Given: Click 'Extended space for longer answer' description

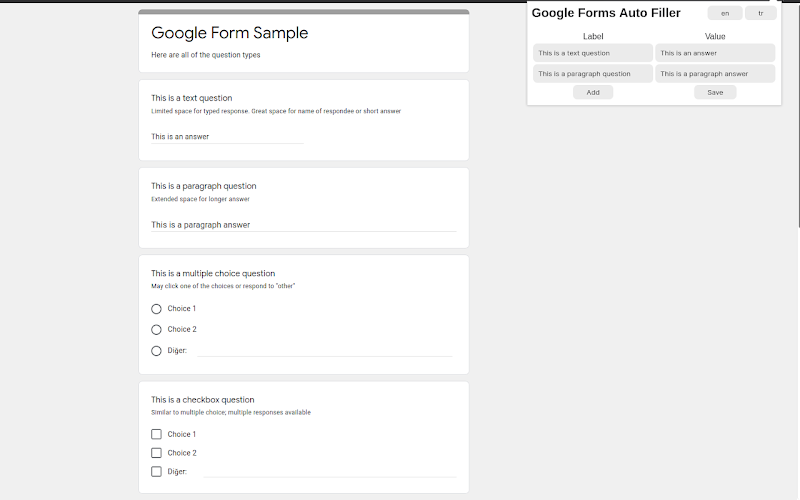Looking at the screenshot, I should tap(200, 199).
